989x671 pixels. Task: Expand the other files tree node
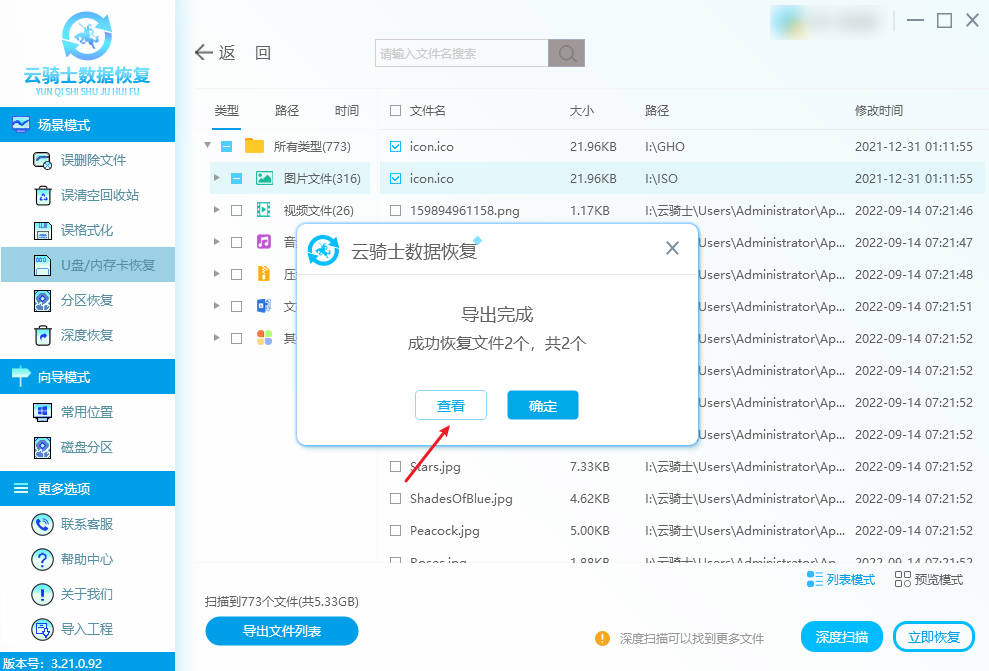point(217,338)
